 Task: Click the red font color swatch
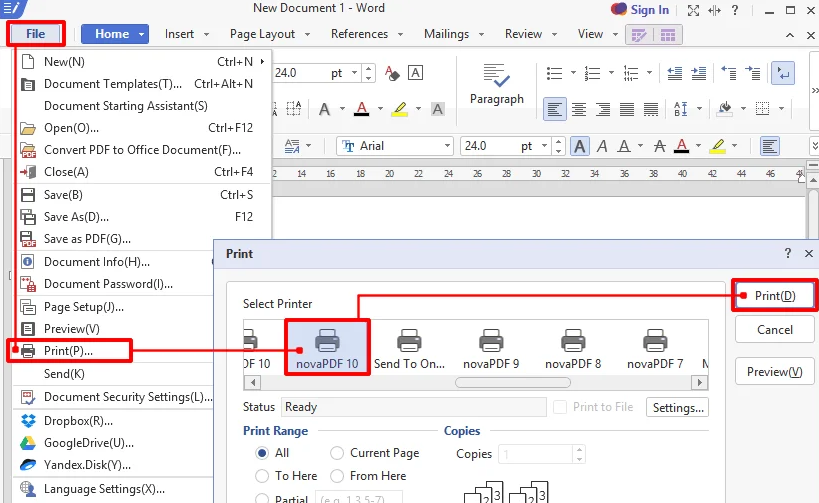361,108
